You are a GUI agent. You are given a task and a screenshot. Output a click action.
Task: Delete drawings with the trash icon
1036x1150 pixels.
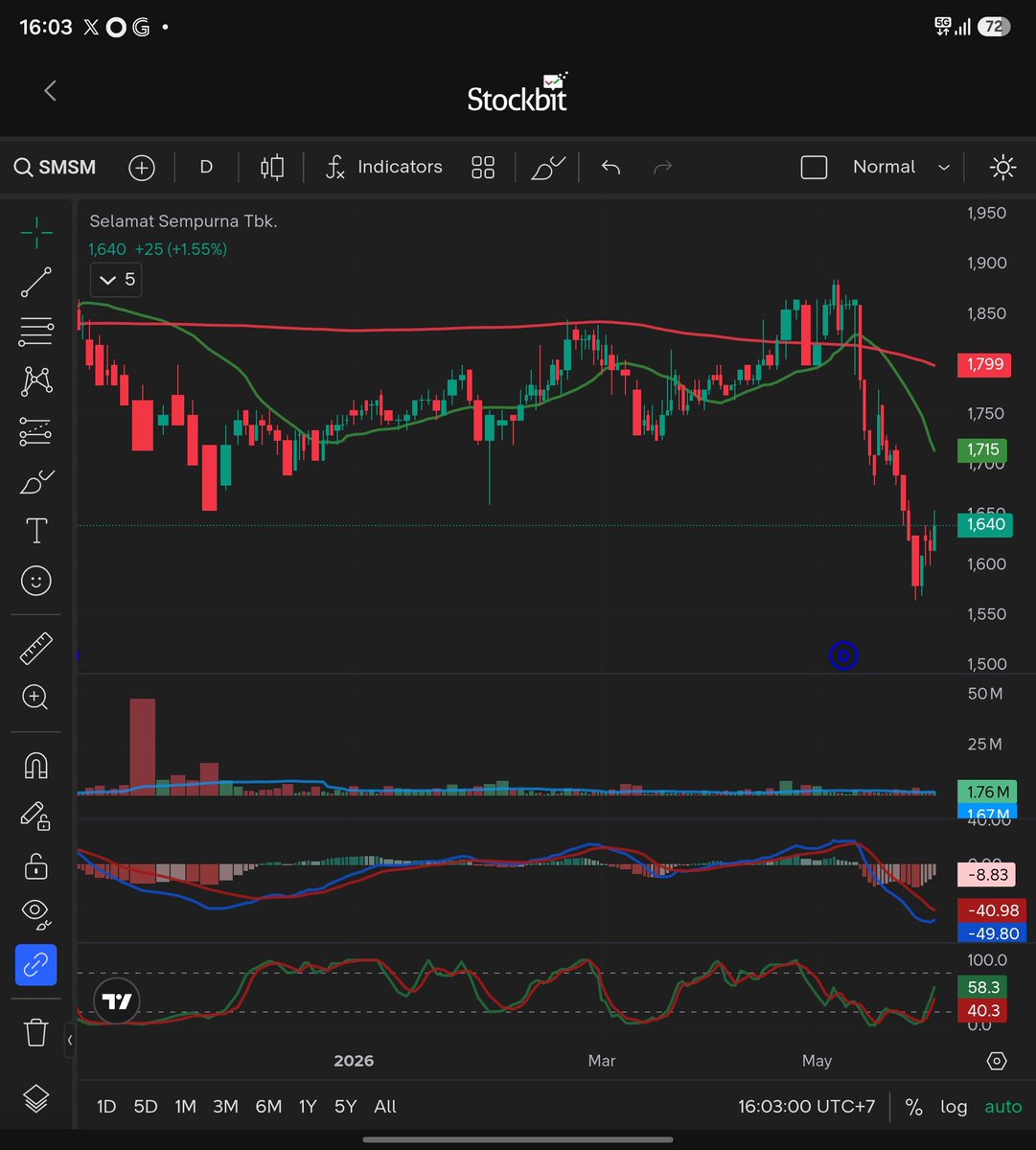tap(36, 1033)
